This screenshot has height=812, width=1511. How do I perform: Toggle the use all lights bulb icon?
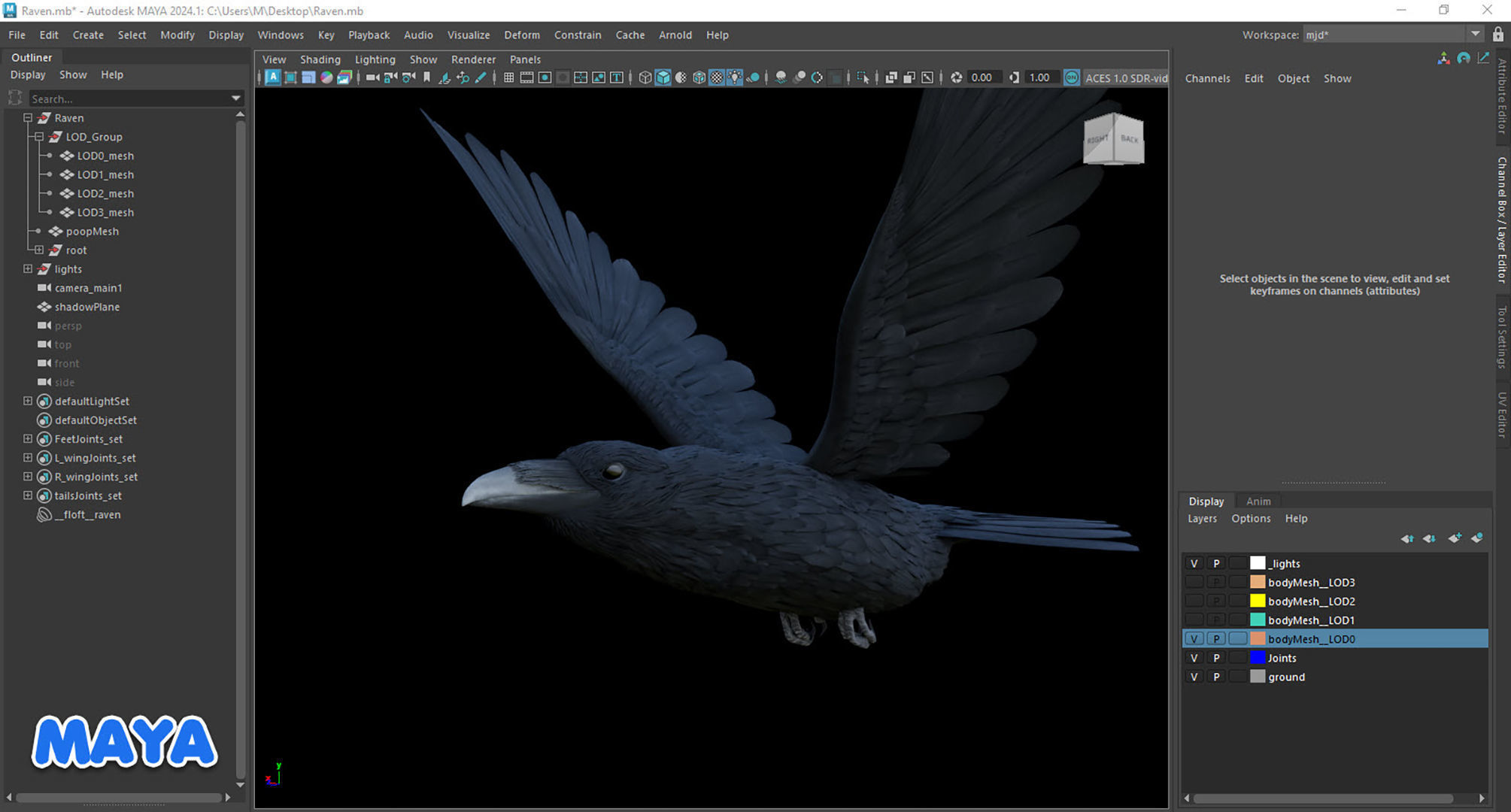tap(735, 77)
